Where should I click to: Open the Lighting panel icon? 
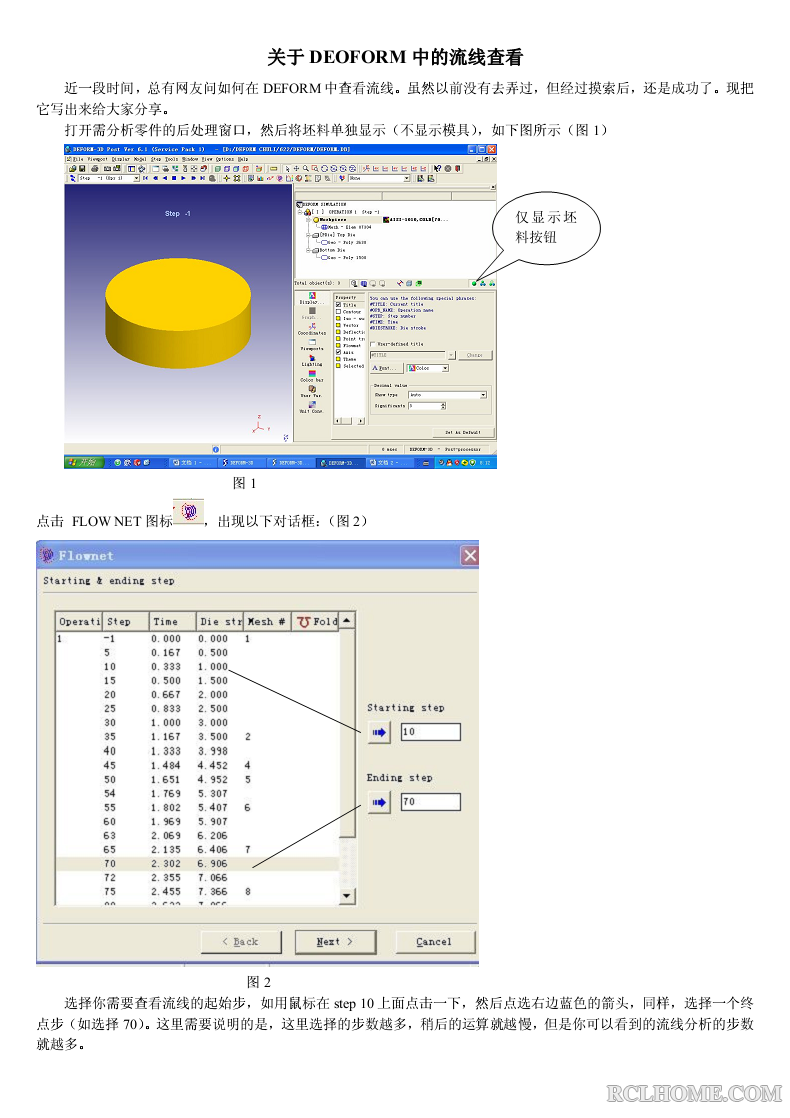click(312, 359)
